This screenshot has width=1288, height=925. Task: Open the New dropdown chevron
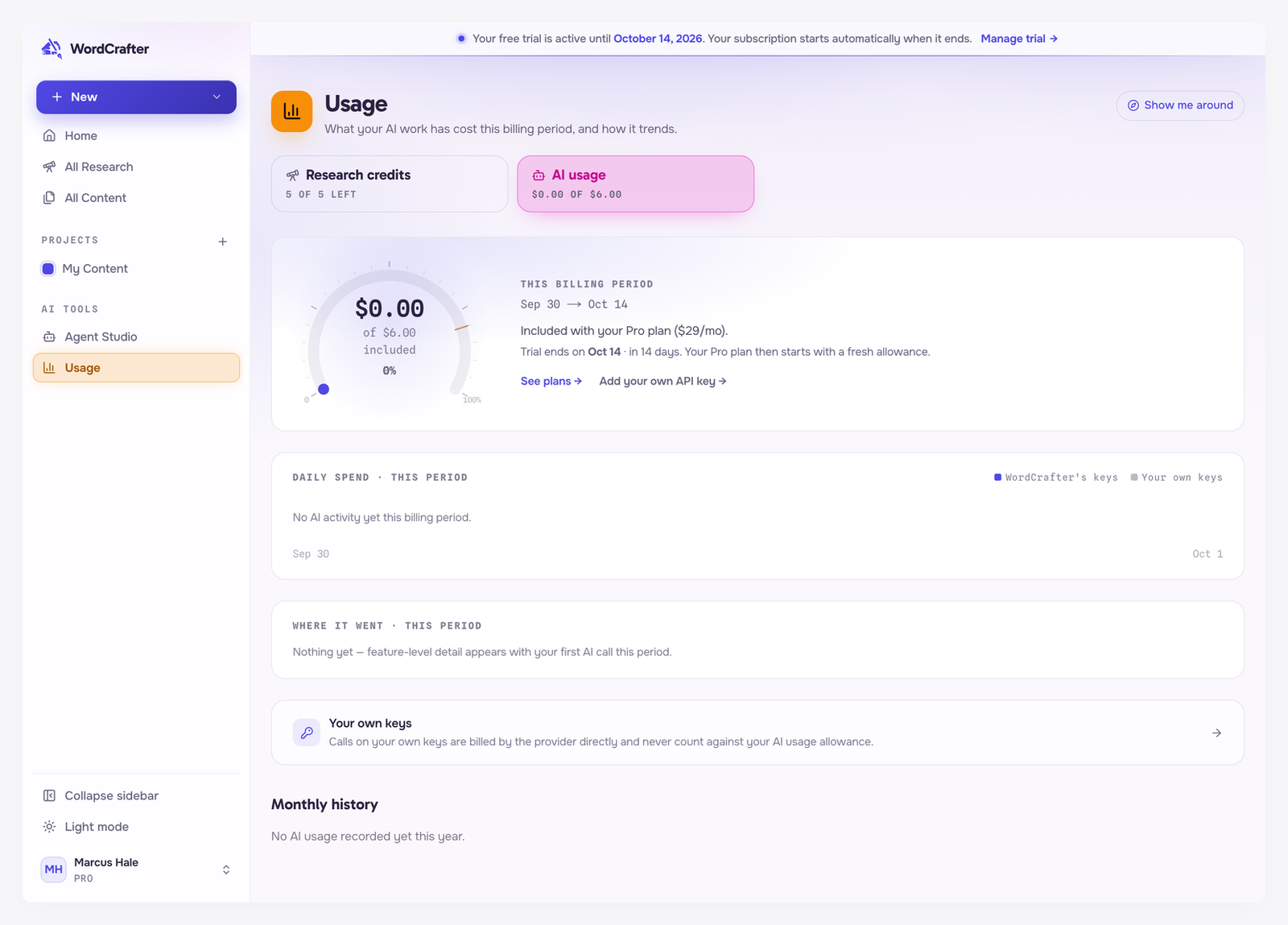(x=217, y=97)
